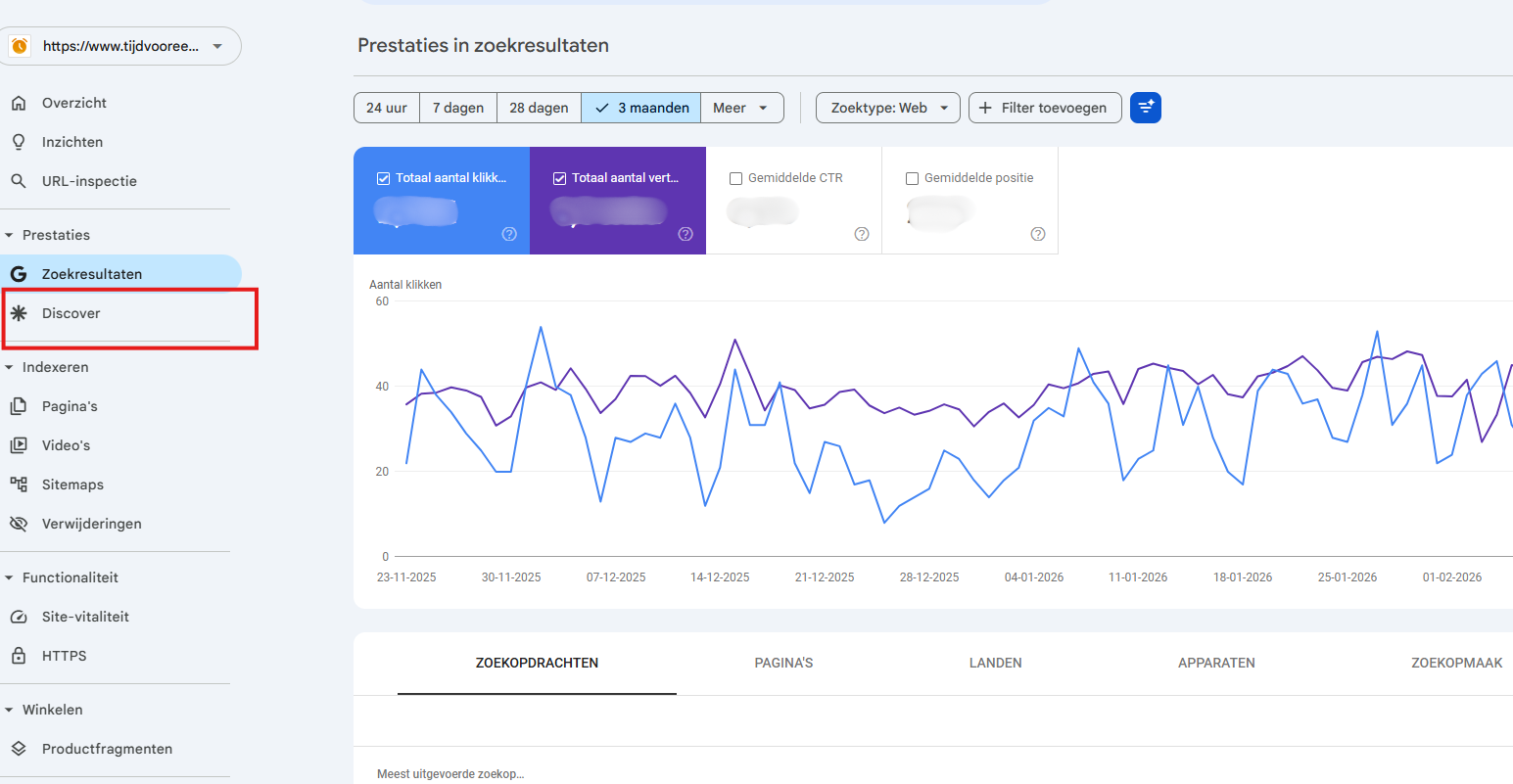Select the 7 dagen time range
The height and width of the screenshot is (784, 1513).
click(x=457, y=108)
